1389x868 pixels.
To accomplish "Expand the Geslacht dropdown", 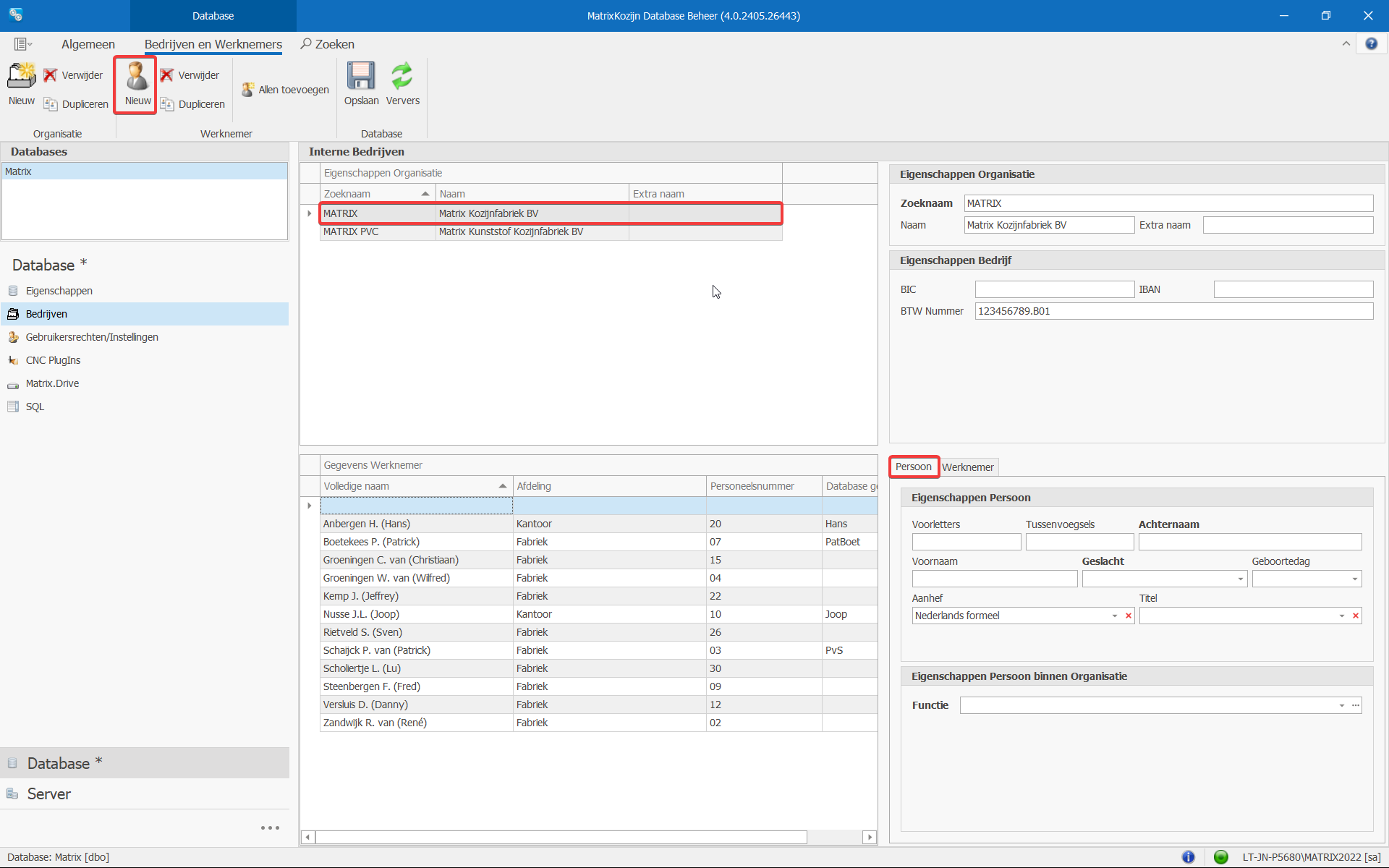I will pyautogui.click(x=1241, y=579).
